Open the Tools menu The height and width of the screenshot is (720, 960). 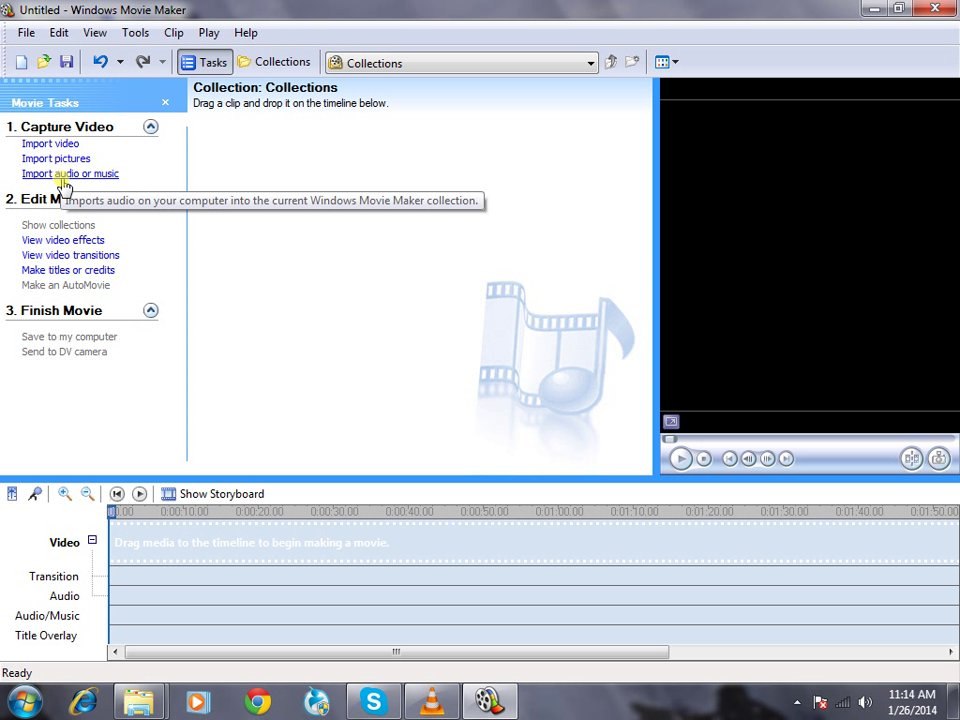pos(135,33)
